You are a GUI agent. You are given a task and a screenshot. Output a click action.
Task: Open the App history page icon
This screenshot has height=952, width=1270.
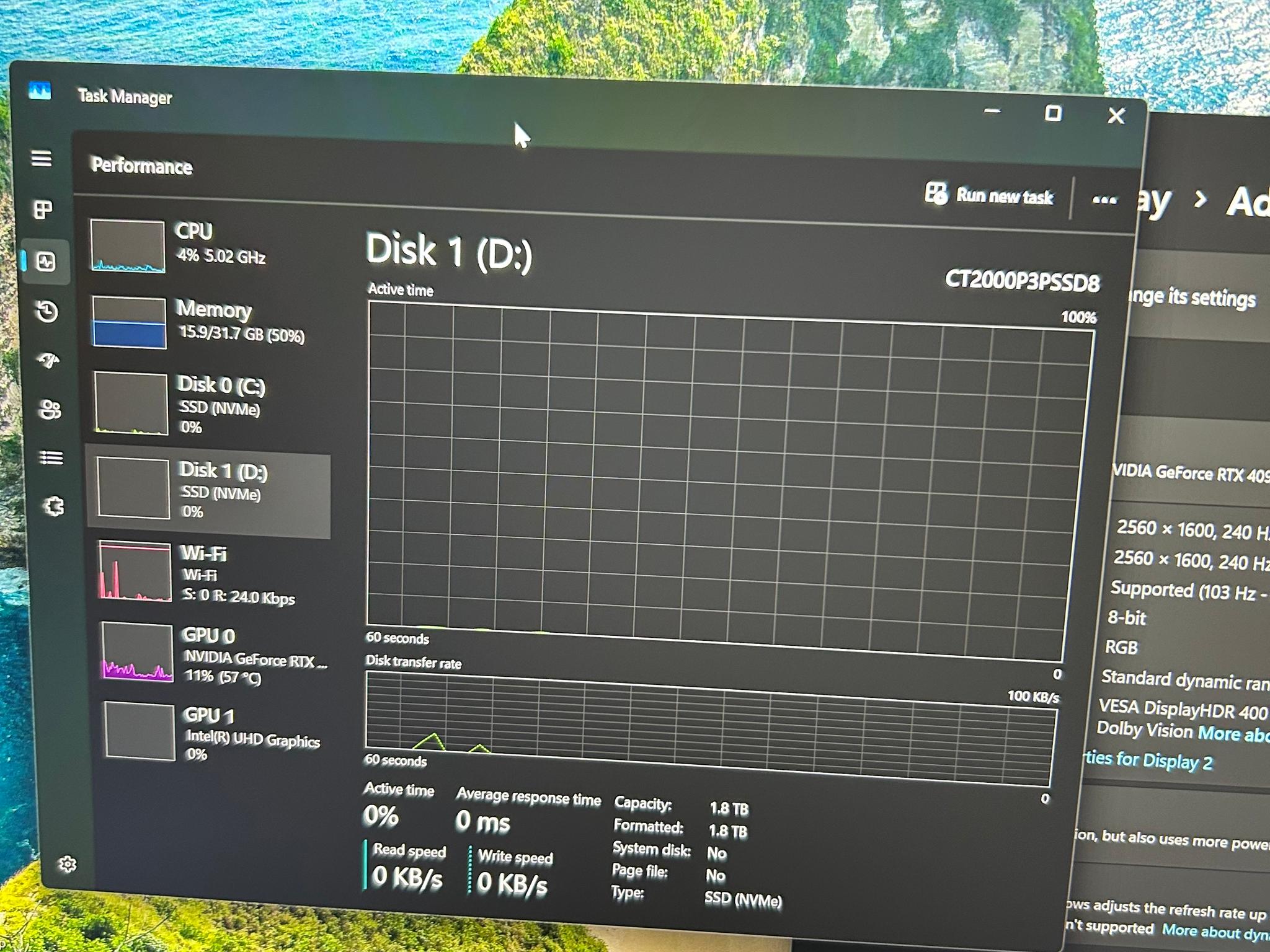pyautogui.click(x=47, y=311)
